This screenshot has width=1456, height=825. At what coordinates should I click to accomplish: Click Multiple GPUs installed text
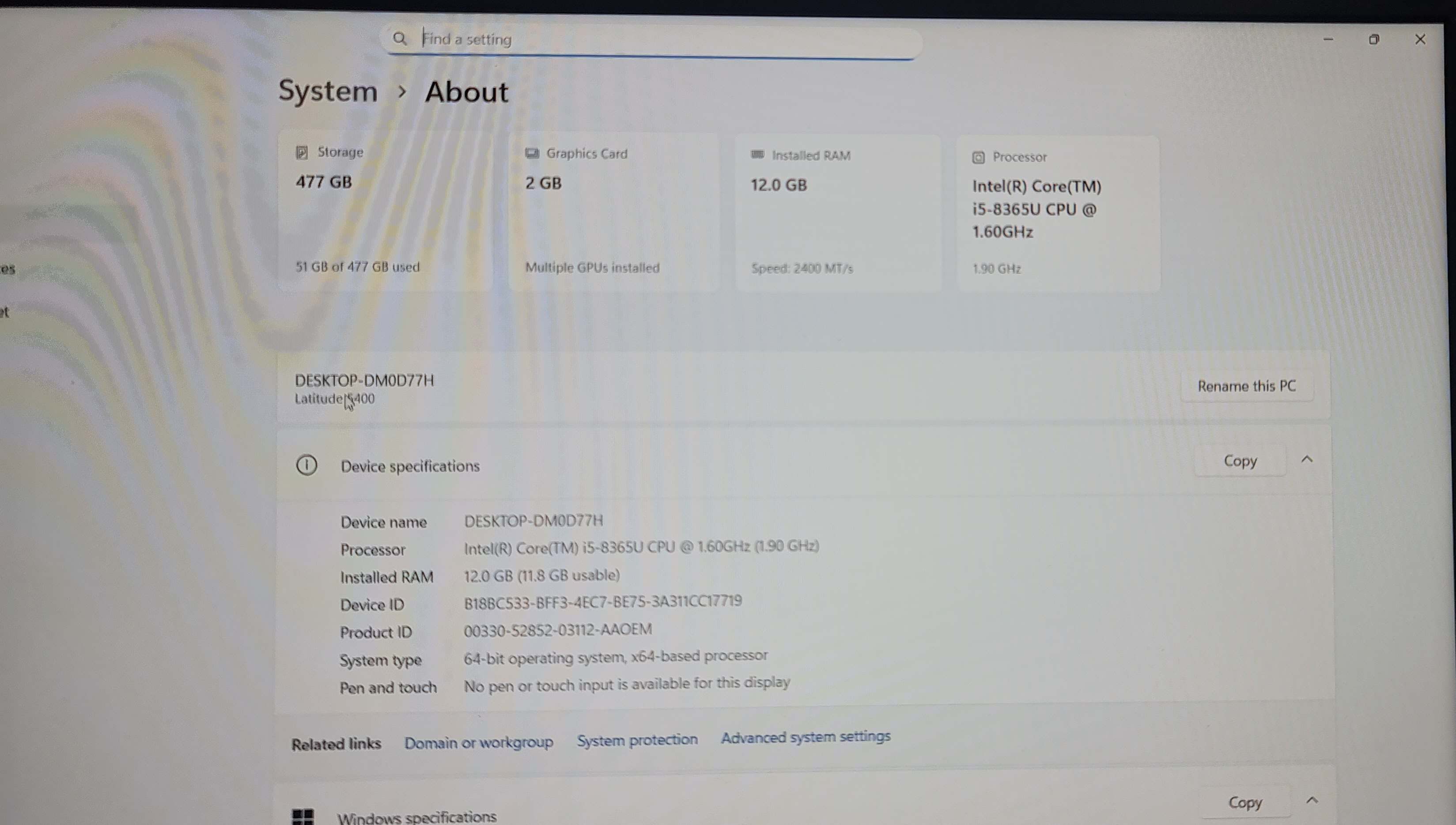point(593,268)
